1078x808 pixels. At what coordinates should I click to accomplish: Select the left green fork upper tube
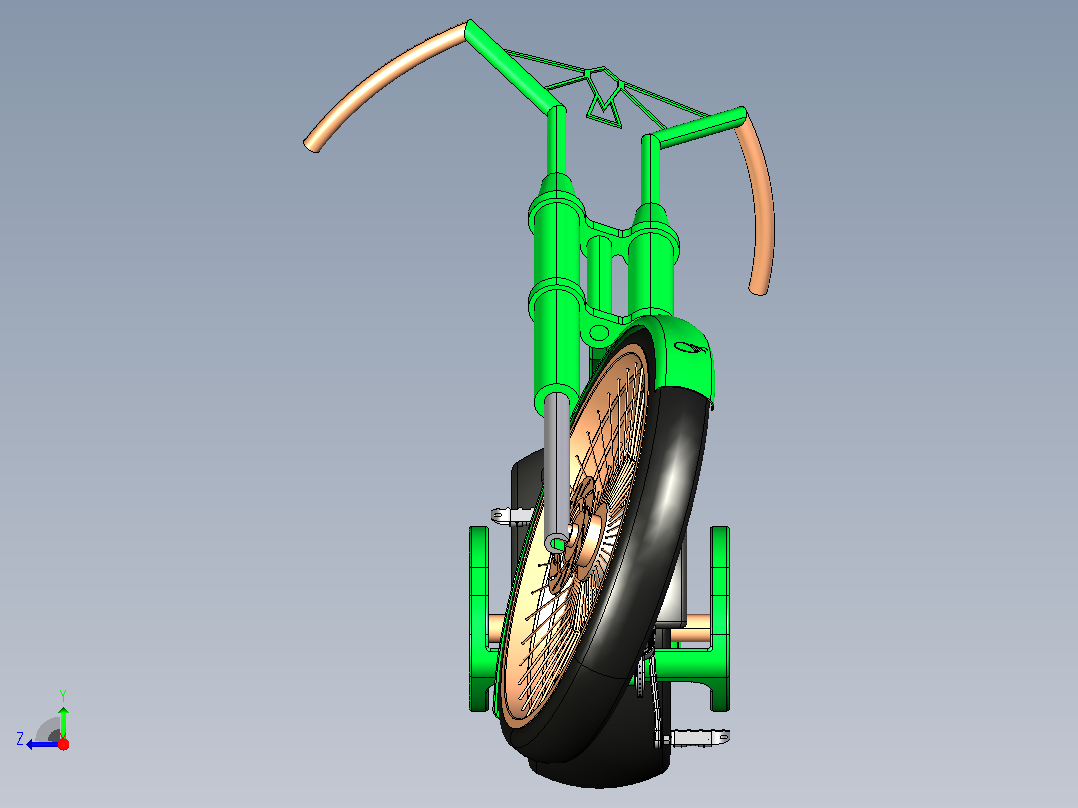coord(556,289)
